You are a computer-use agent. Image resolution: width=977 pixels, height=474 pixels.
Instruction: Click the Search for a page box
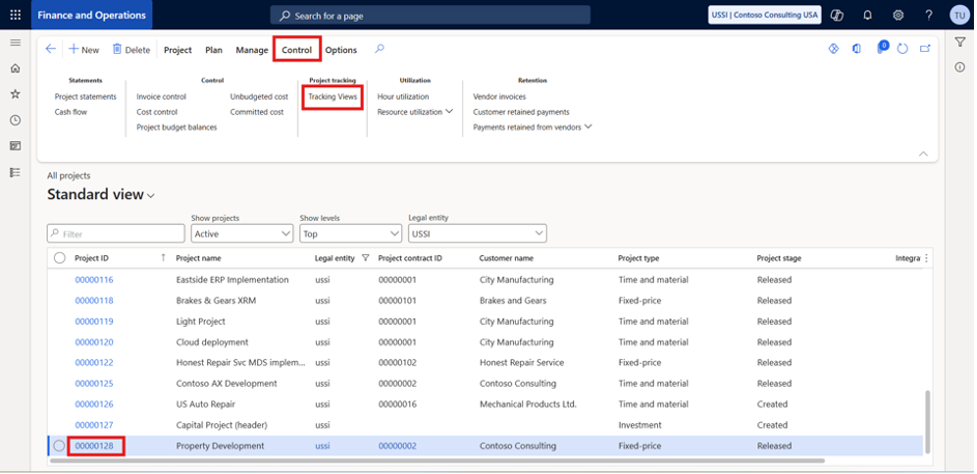click(x=430, y=16)
